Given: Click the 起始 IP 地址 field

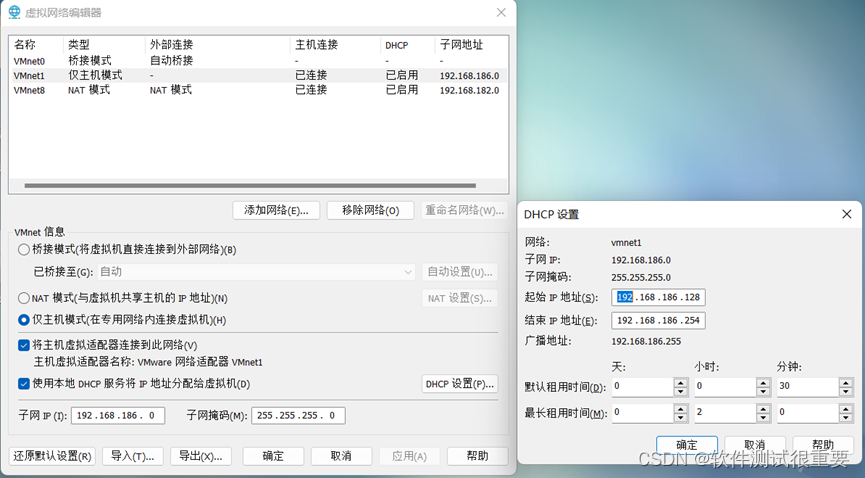Looking at the screenshot, I should pos(658,297).
